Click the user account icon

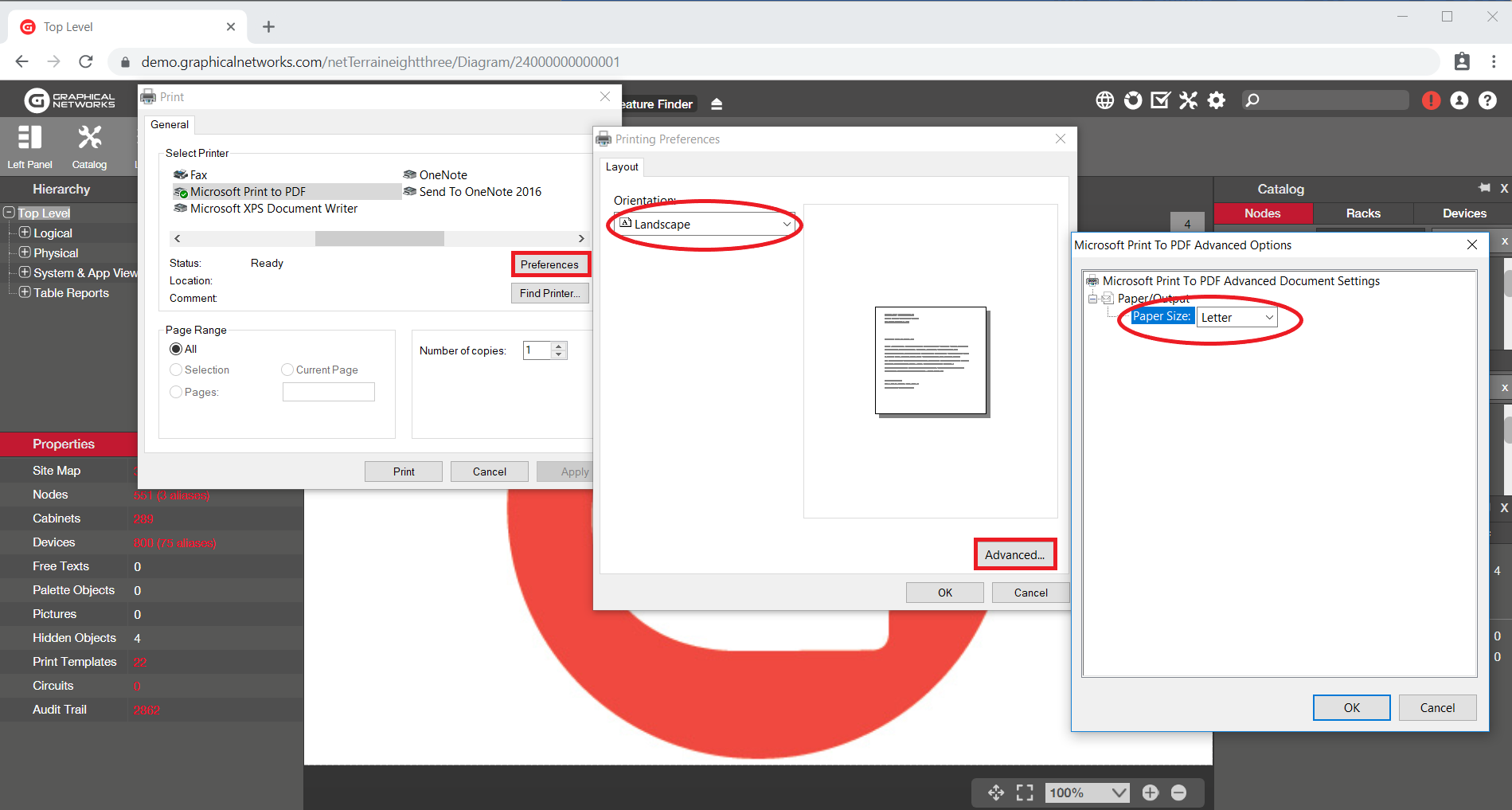pos(1459,100)
